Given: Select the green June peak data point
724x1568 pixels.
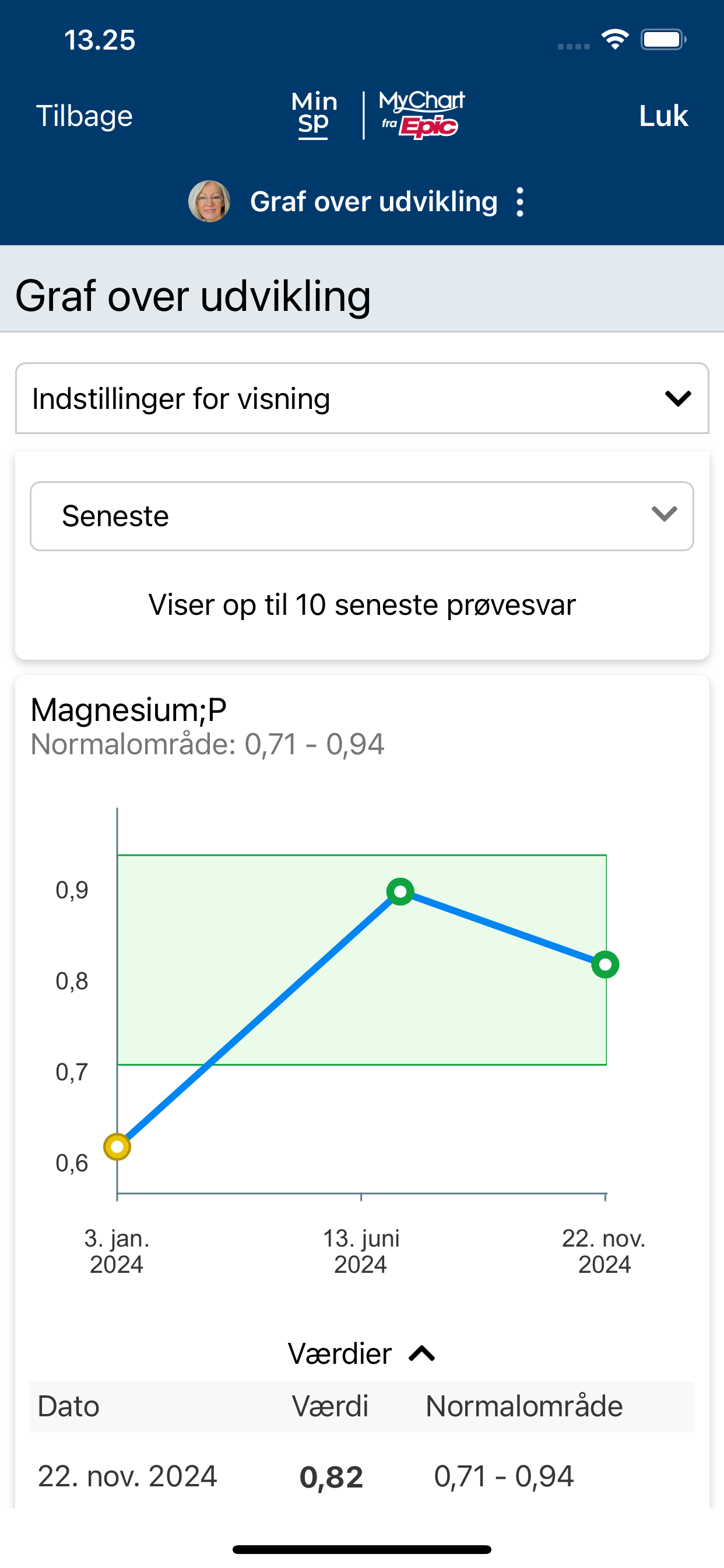Looking at the screenshot, I should click(400, 892).
